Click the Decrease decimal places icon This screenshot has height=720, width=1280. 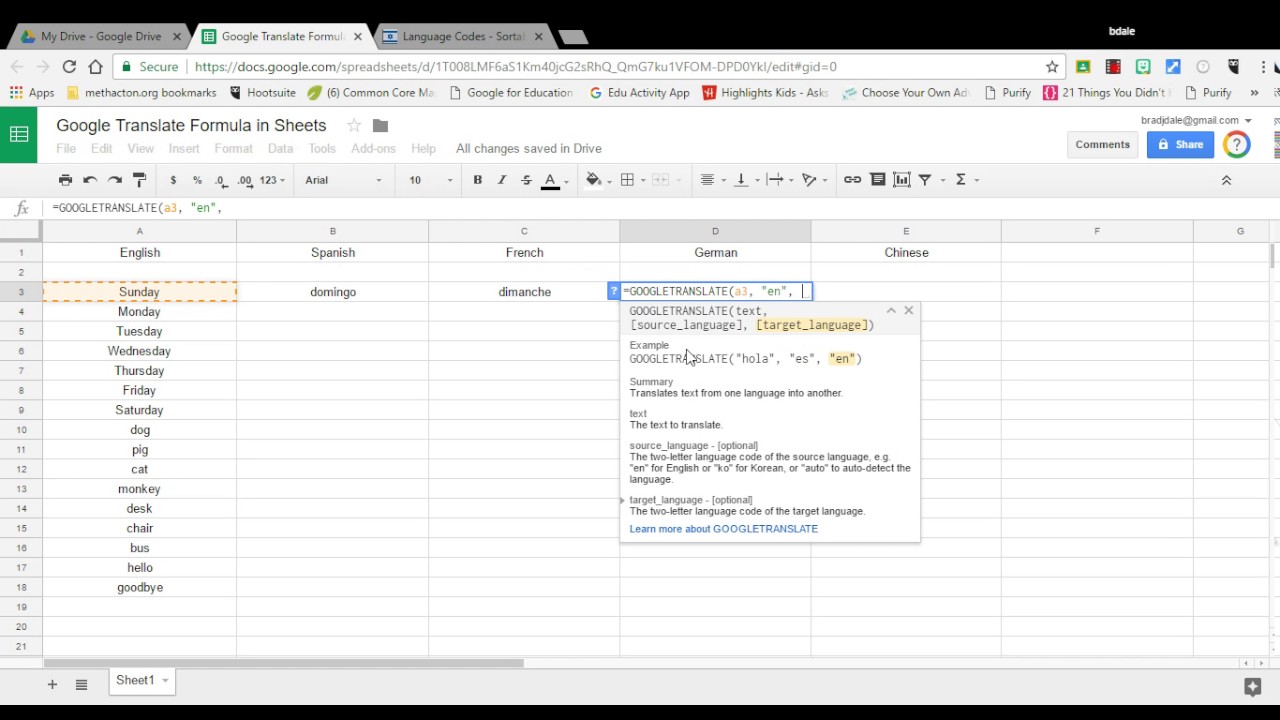click(220, 180)
